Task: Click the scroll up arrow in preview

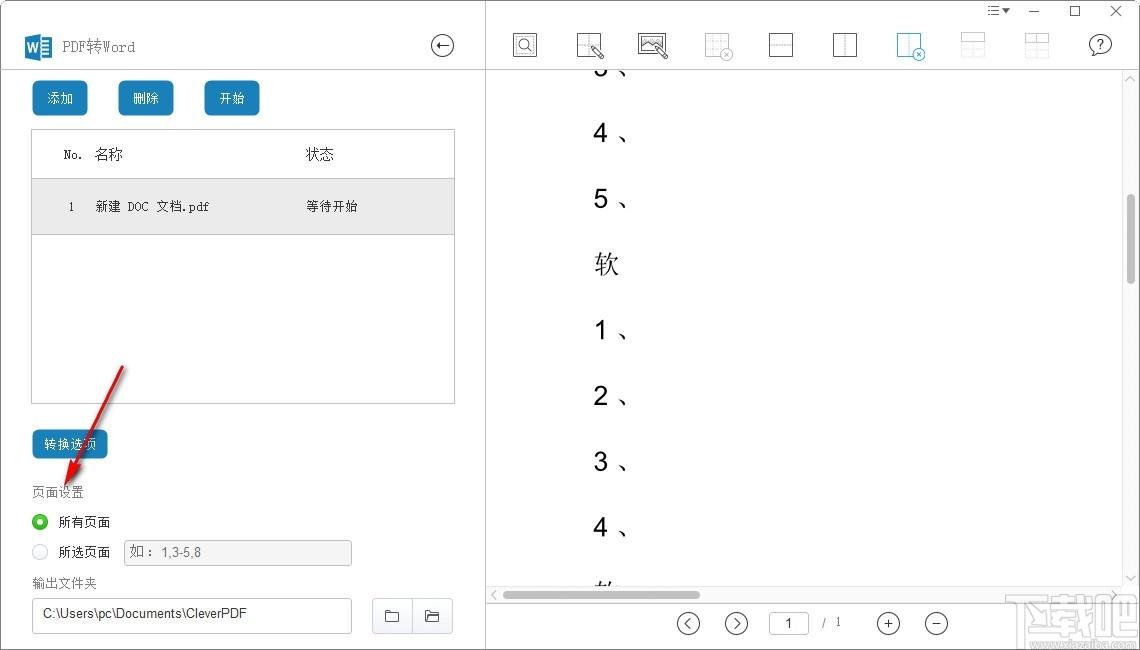Action: pos(1131,78)
